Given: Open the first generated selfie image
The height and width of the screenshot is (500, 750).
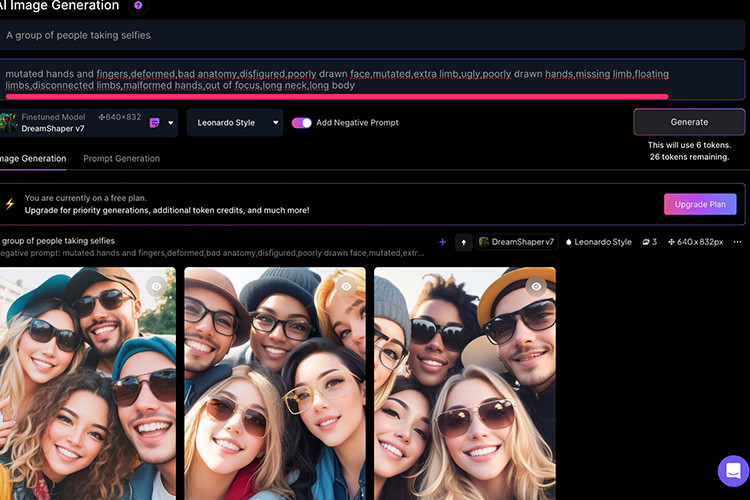Looking at the screenshot, I should pyautogui.click(x=88, y=384).
